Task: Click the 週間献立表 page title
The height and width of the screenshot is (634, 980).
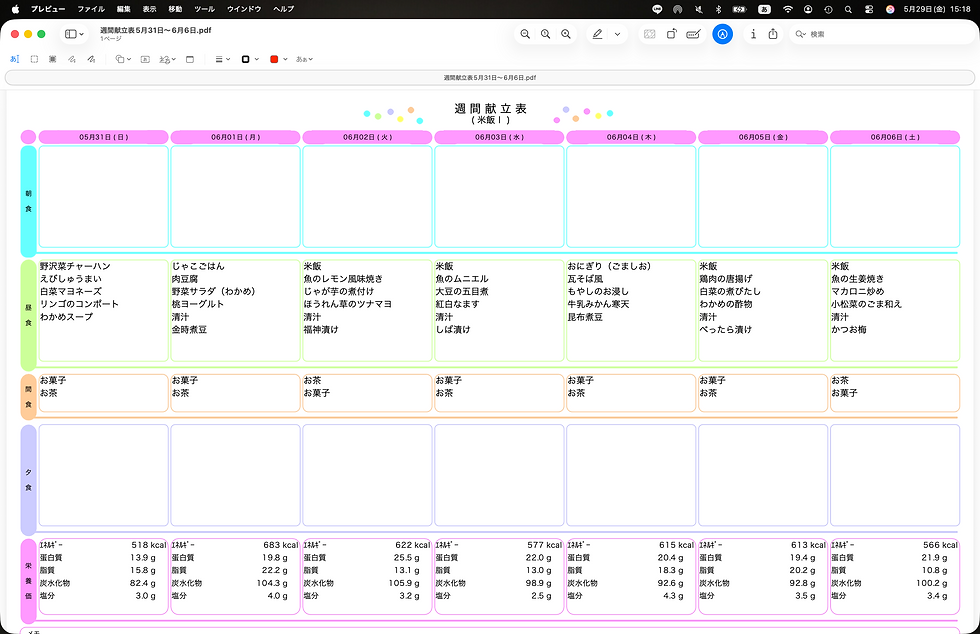Action: tap(491, 109)
